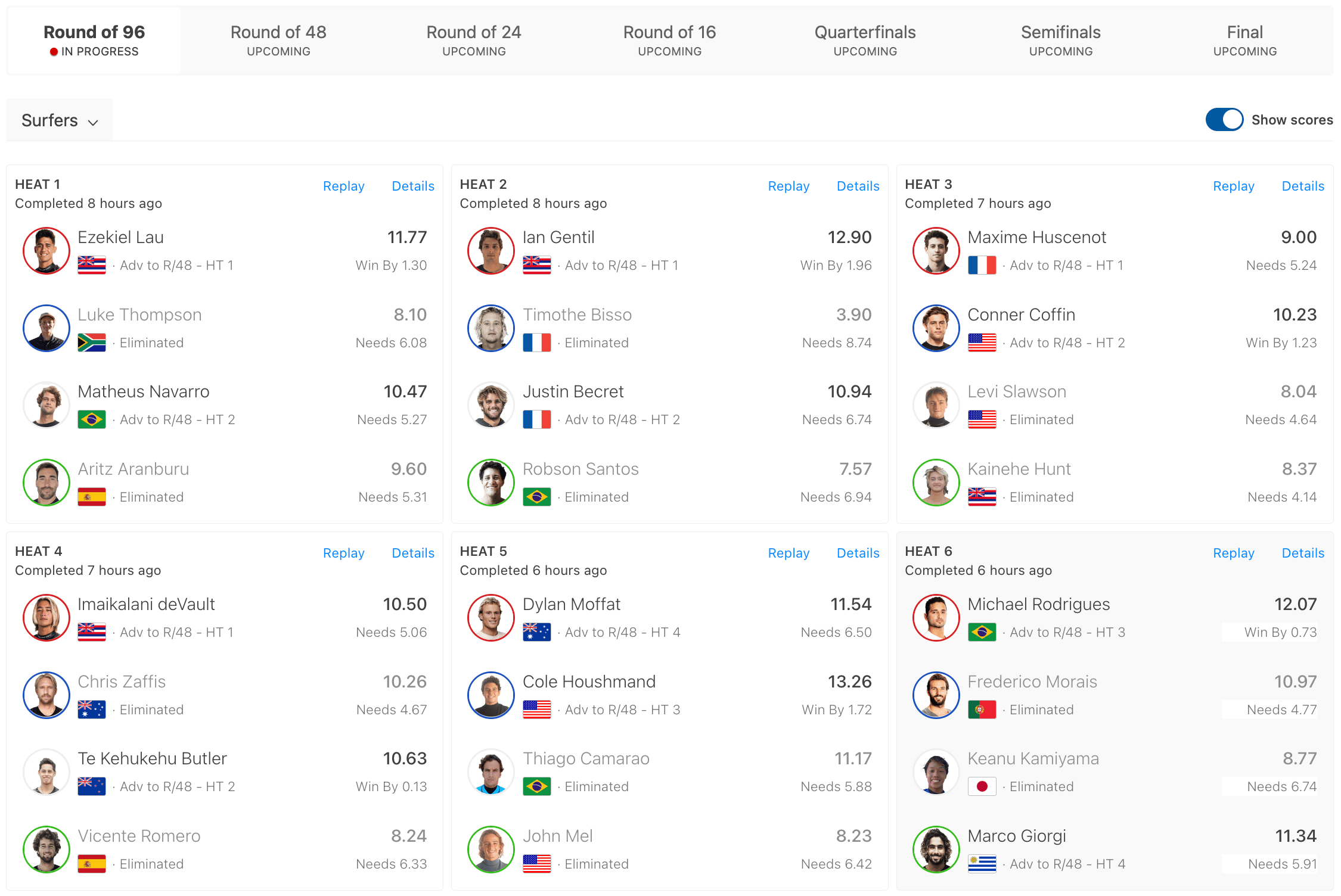Open Details for Heat 3
This screenshot has height=896, width=1341.
tap(1303, 186)
